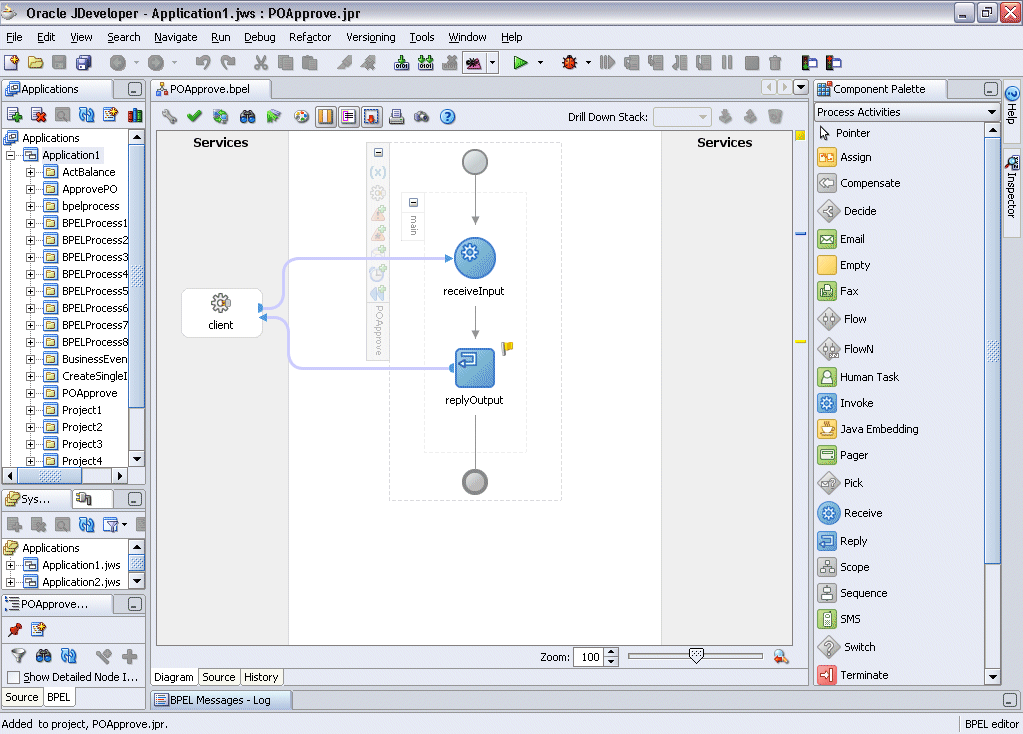Screen dimensions: 1023x734
Task: Minimize the Applications navigator panel
Action: (134, 89)
